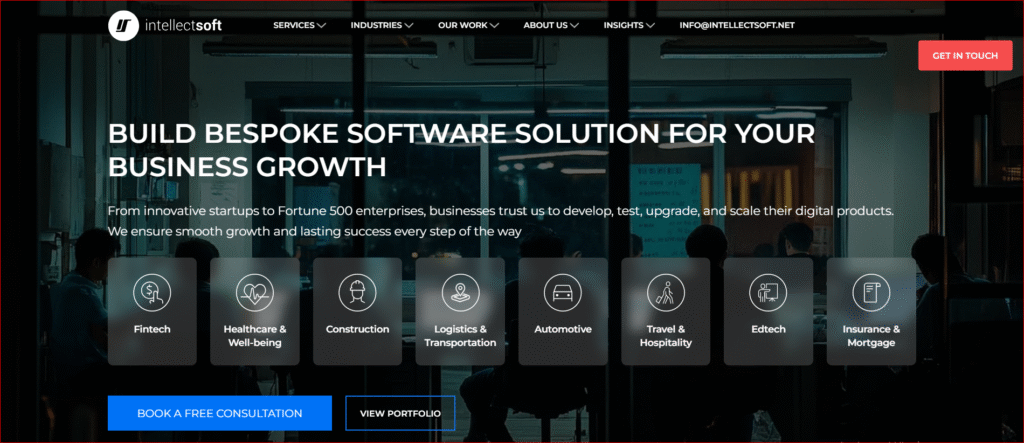Image resolution: width=1024 pixels, height=443 pixels.
Task: Expand the Our Work menu chevron
Action: pyautogui.click(x=494, y=26)
